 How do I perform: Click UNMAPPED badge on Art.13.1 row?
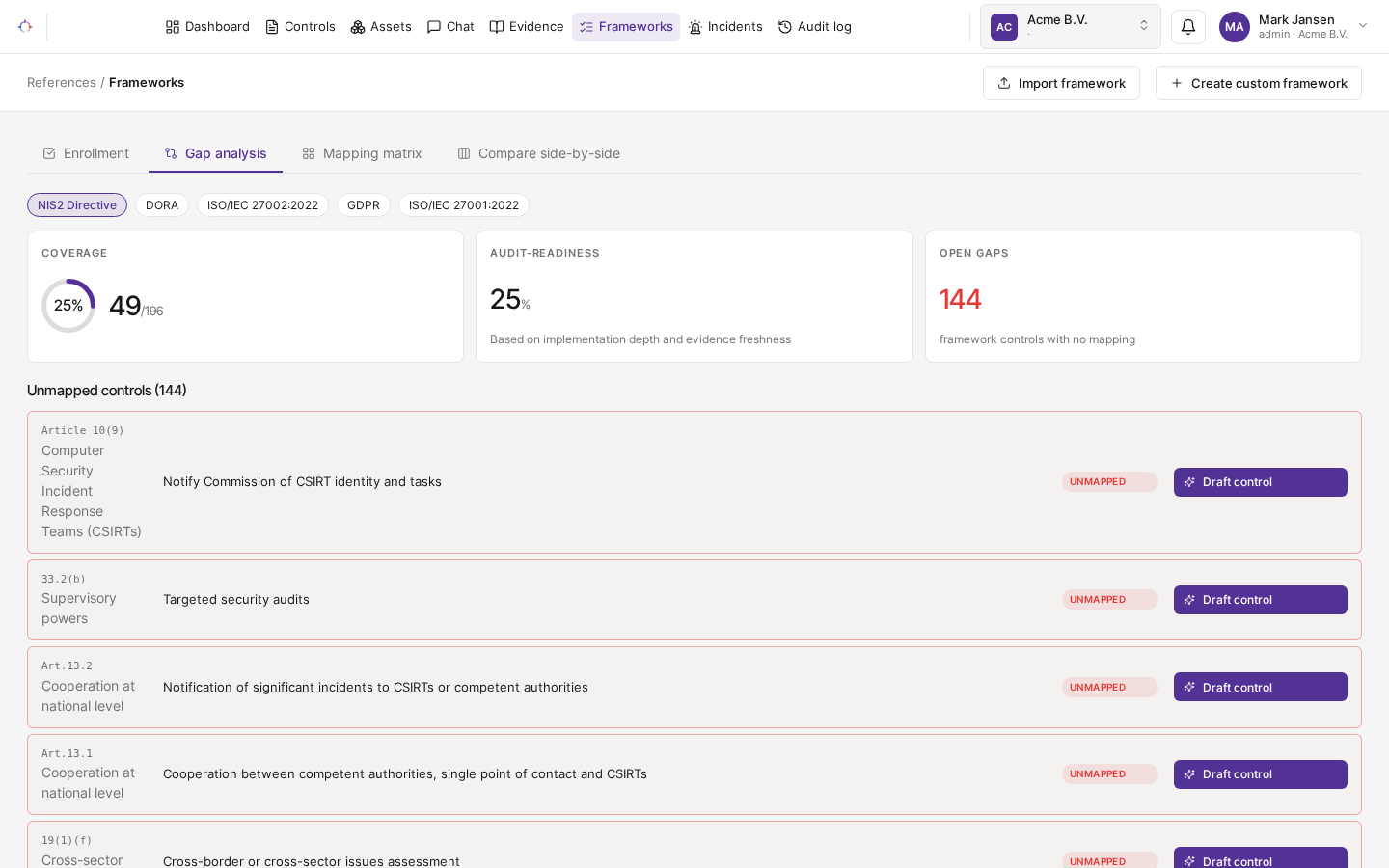pos(1110,774)
